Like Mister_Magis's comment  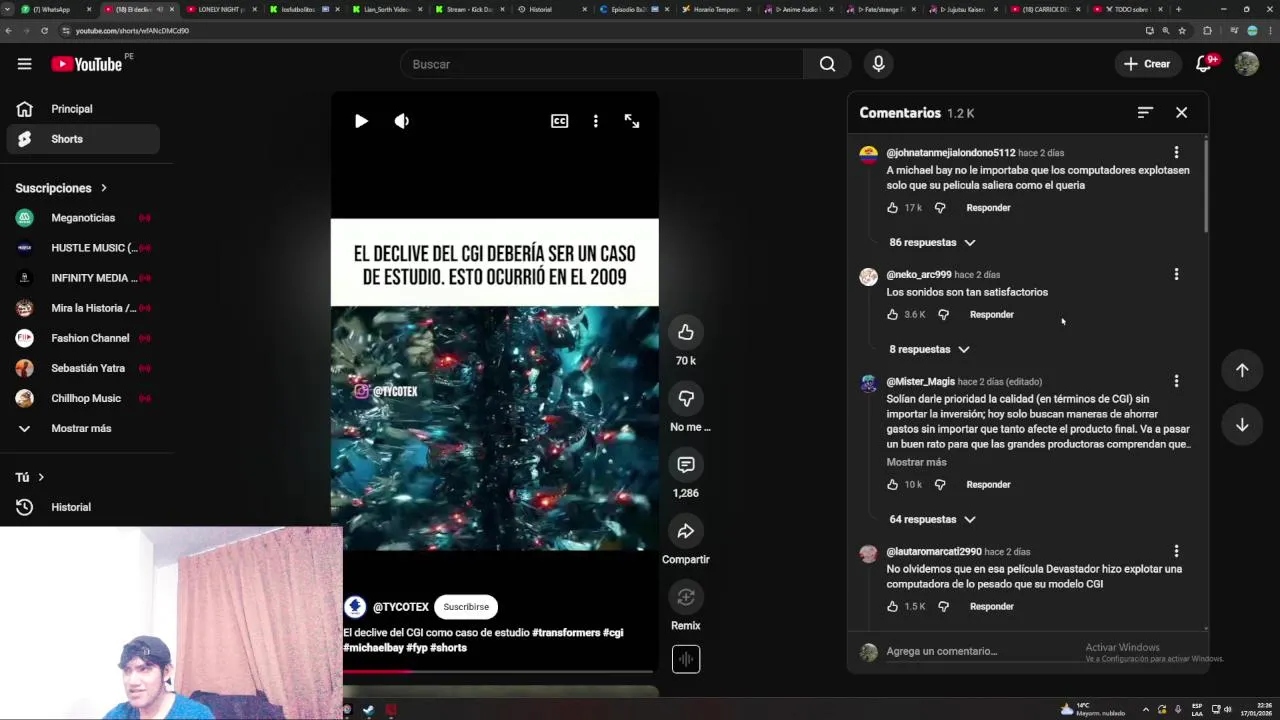892,485
